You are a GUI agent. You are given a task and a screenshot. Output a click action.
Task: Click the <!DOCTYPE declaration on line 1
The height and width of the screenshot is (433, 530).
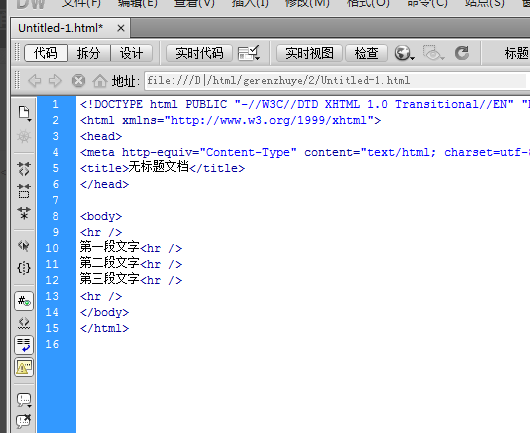pos(304,104)
